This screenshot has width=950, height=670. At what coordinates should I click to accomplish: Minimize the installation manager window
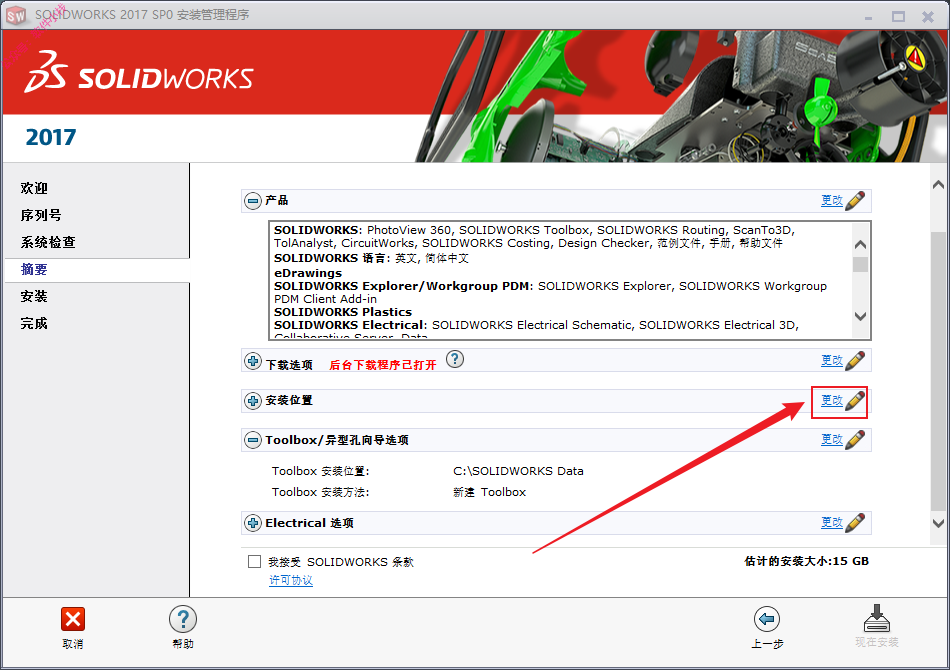868,17
